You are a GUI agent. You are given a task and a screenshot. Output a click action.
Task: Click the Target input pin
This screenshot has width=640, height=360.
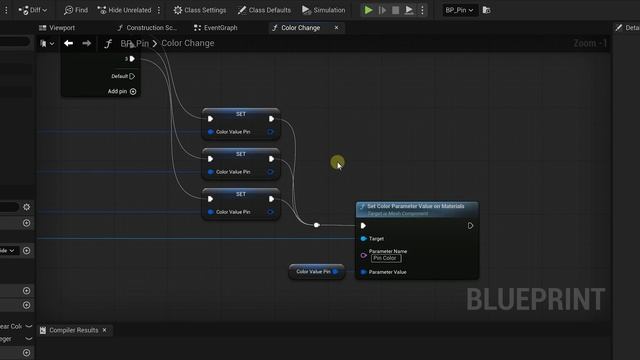[363, 239]
